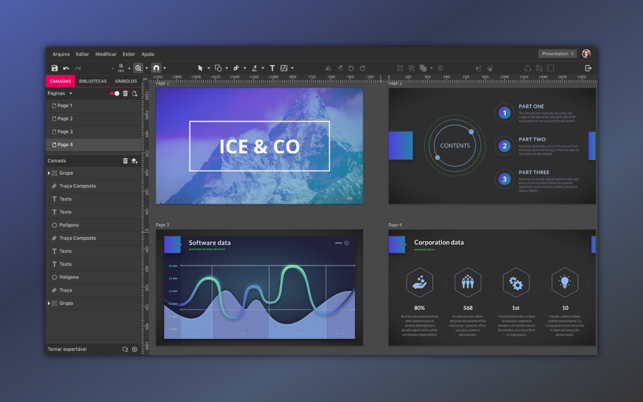Select the Text tool

click(272, 68)
